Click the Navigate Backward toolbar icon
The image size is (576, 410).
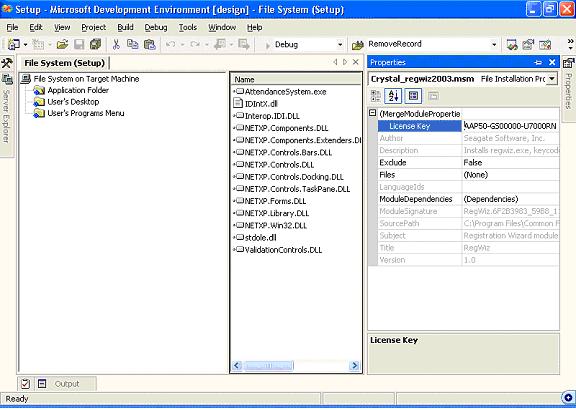[x=220, y=44]
